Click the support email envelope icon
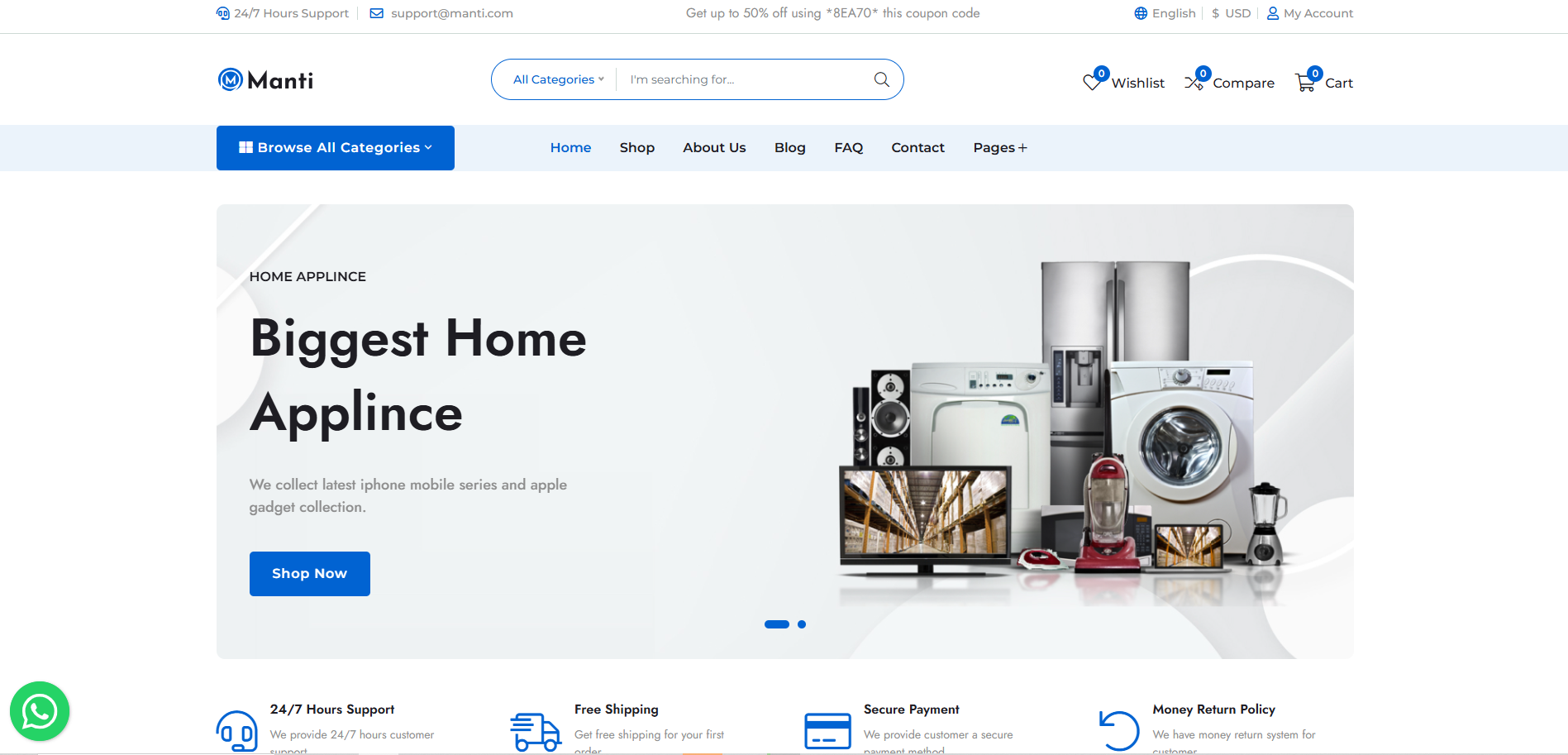The width and height of the screenshot is (1568, 755). 377,13
